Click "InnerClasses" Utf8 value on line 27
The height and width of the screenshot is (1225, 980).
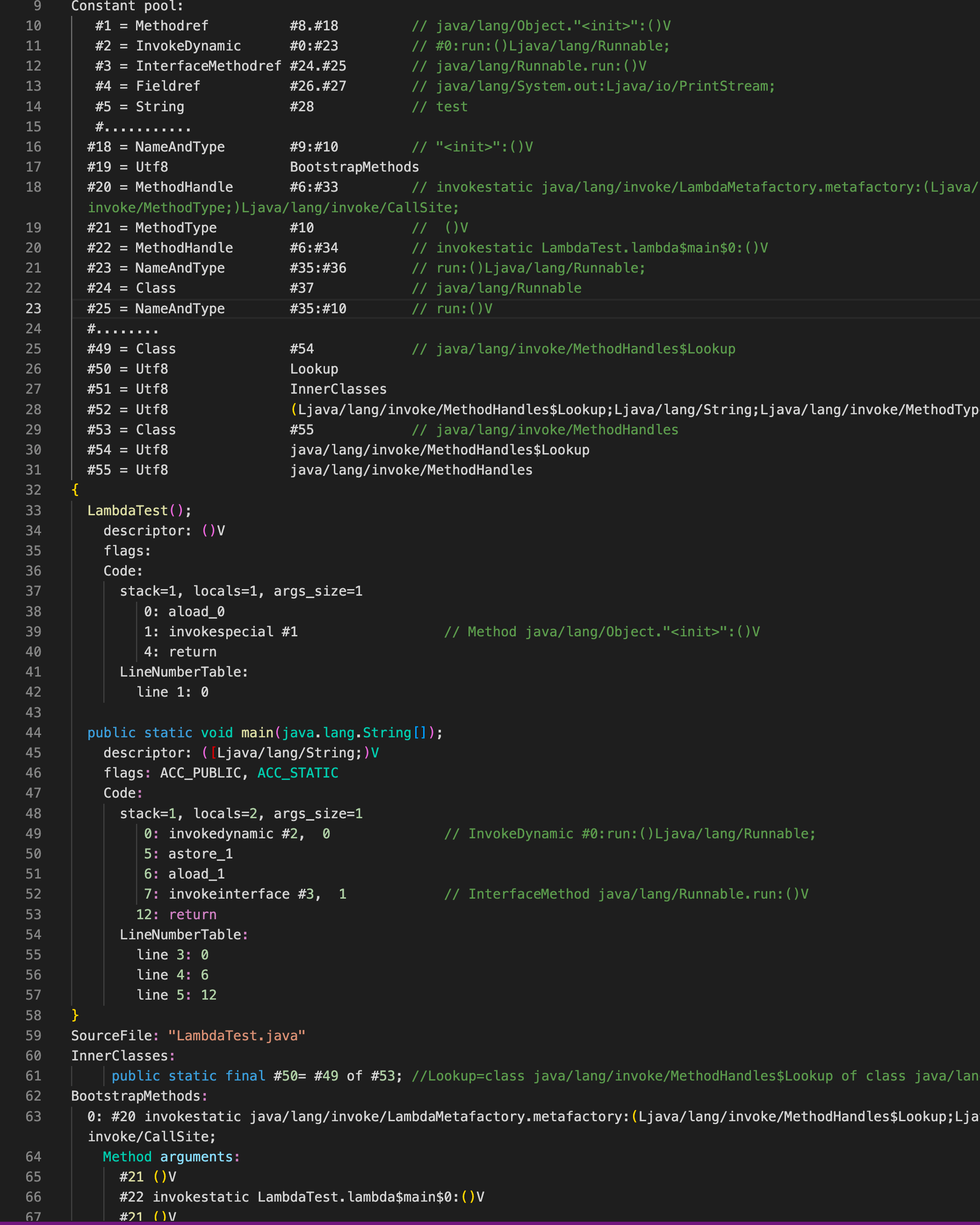[x=339, y=389]
